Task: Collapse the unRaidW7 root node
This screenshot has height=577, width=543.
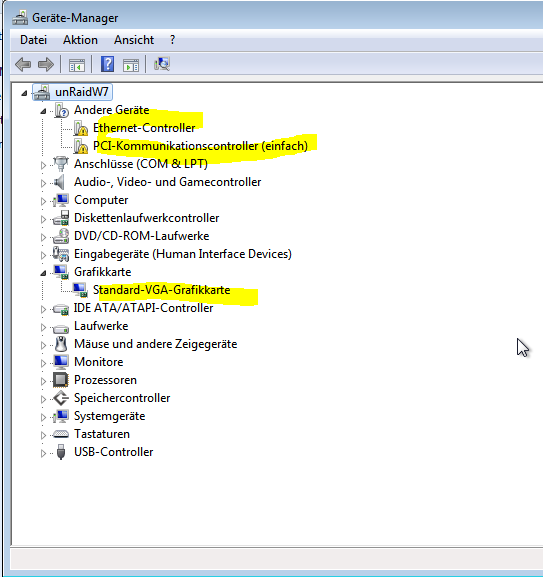Action: click(x=24, y=93)
